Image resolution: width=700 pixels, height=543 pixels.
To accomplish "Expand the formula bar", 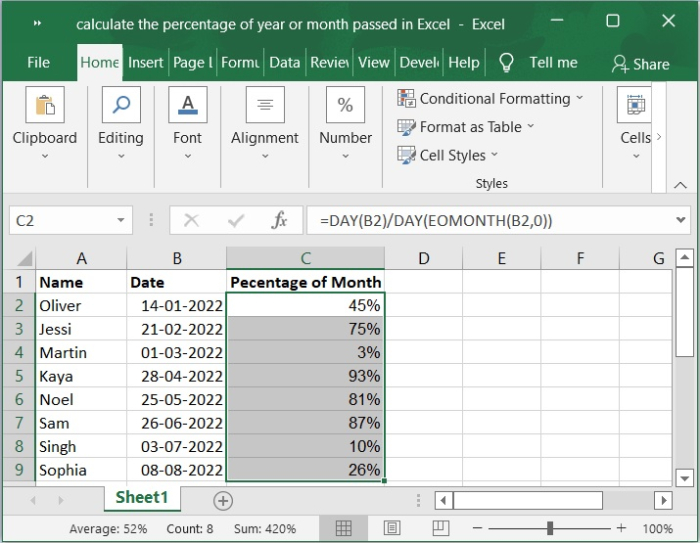I will pyautogui.click(x=680, y=220).
